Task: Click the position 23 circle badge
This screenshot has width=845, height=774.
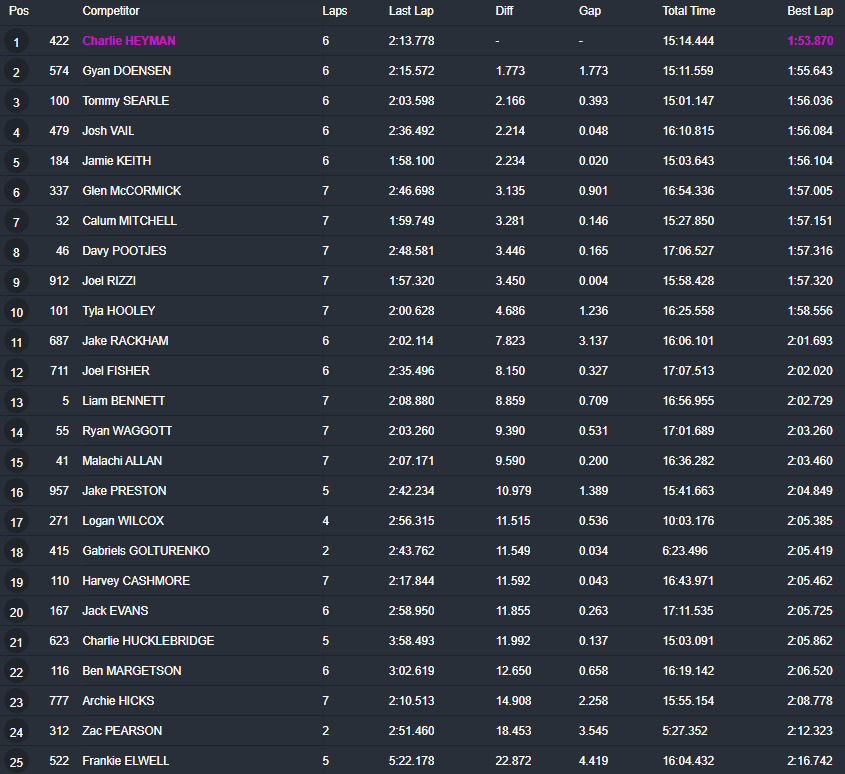Action: coord(16,702)
